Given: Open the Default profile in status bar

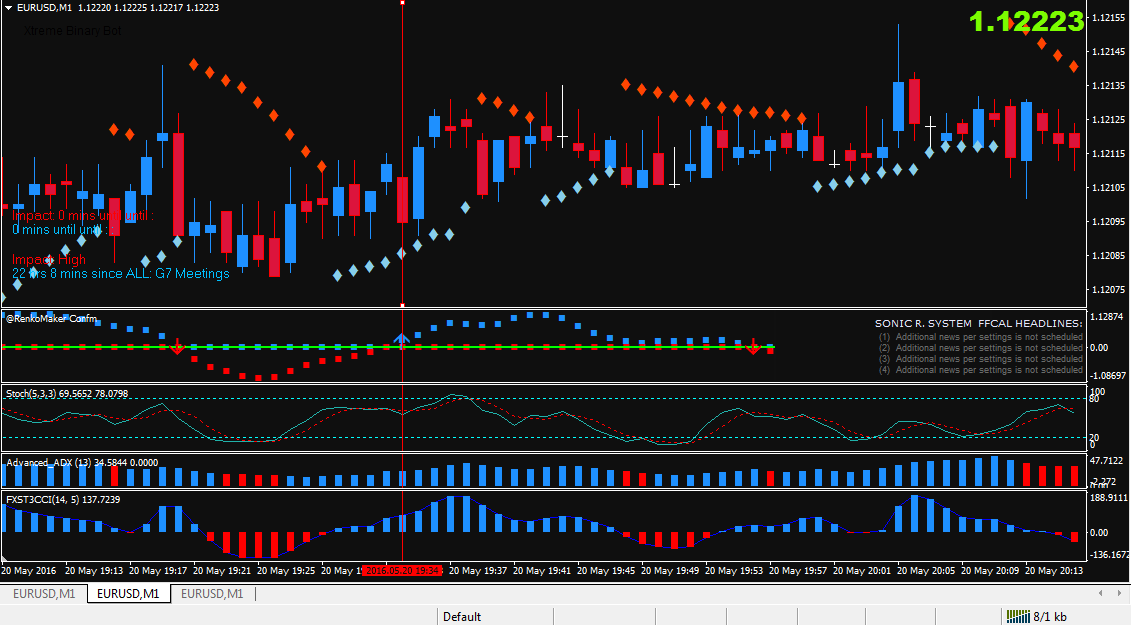Looking at the screenshot, I should (x=462, y=616).
